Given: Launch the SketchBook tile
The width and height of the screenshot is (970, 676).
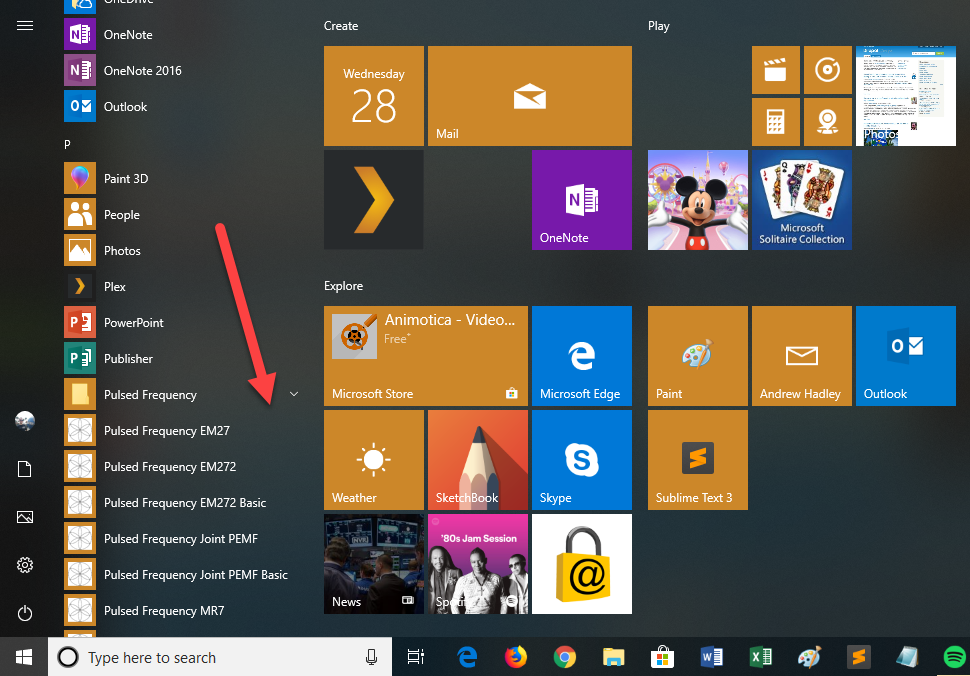Looking at the screenshot, I should 478,460.
